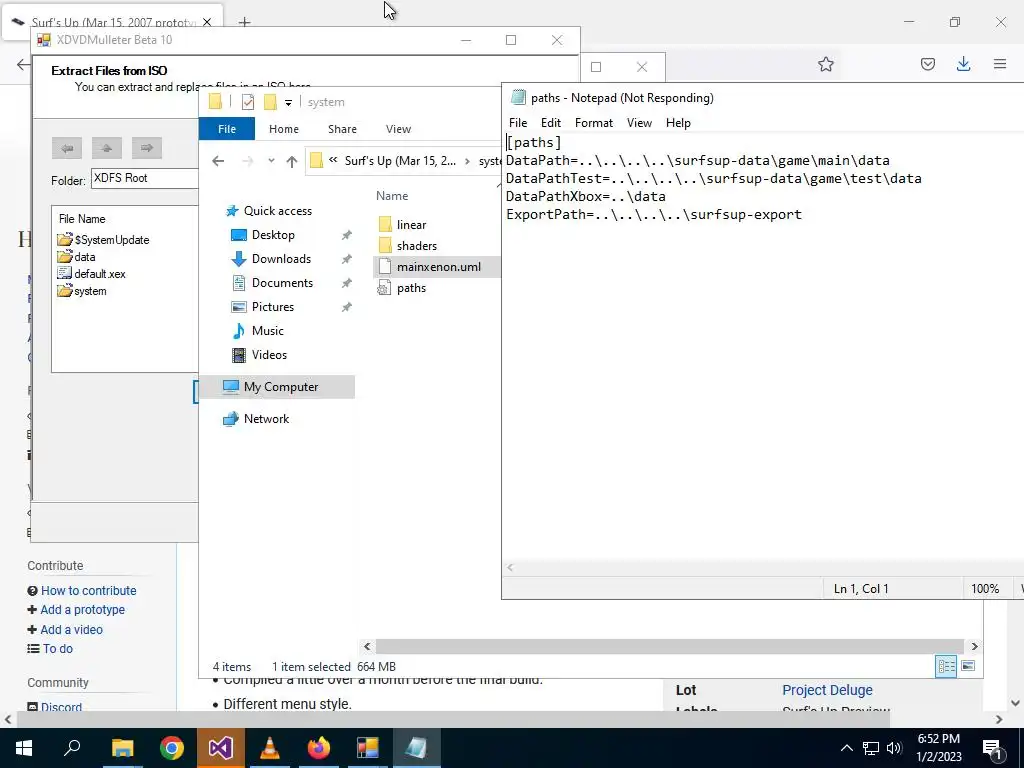Open a new Firefox tab
This screenshot has height=768, width=1024.
[x=244, y=22]
